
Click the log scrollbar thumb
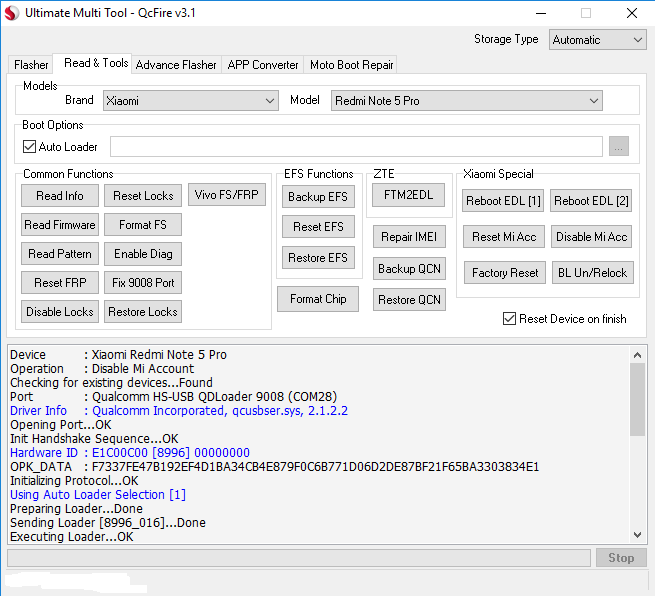pos(637,399)
